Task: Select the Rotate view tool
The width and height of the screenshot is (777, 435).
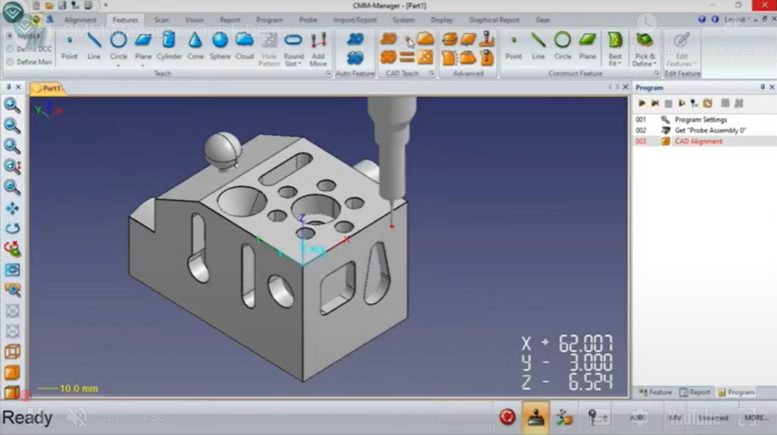Action: [x=12, y=228]
